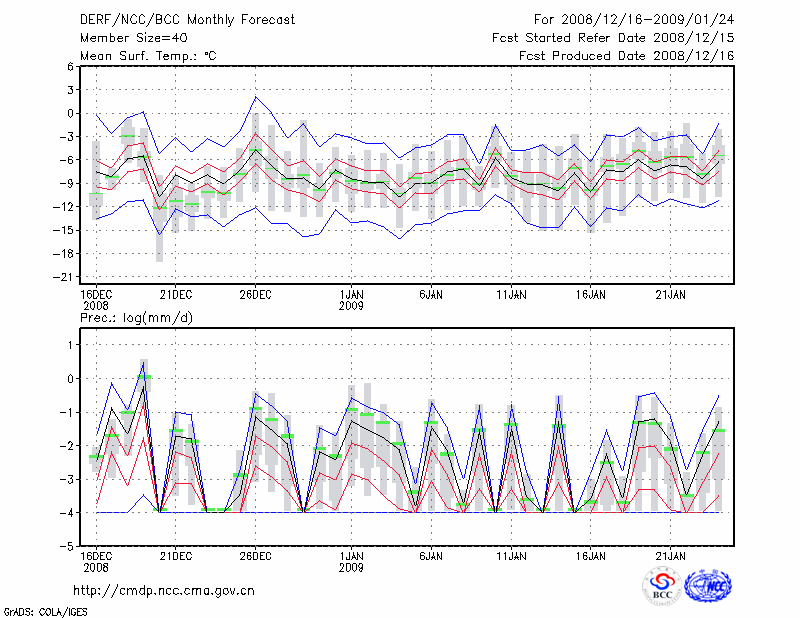Click 21DEC tick on precipitation chart axis
The height and width of the screenshot is (618, 800).
pyautogui.click(x=175, y=555)
